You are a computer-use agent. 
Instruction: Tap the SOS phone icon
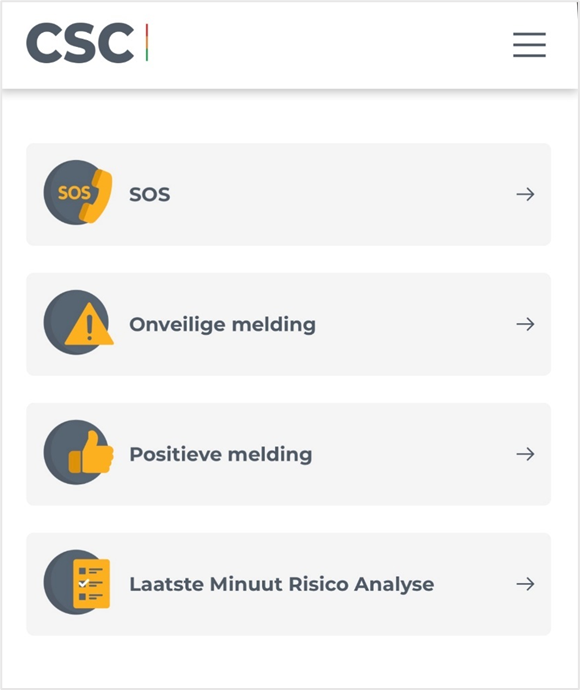pos(78,192)
